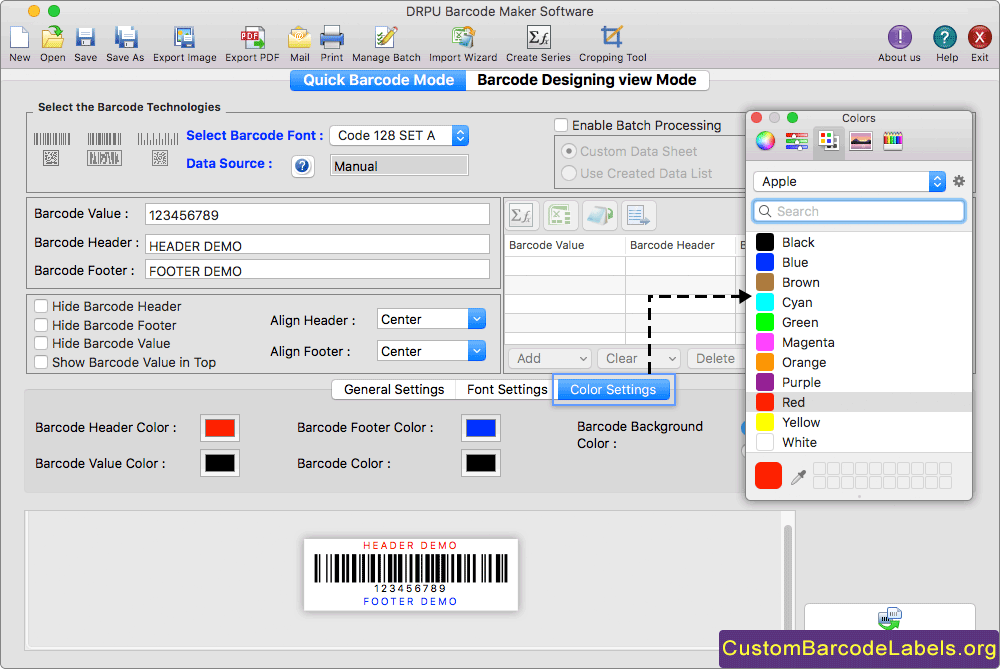Select Custom Data Sheet radio button
Viewport: 1000px width, 669px height.
569,151
